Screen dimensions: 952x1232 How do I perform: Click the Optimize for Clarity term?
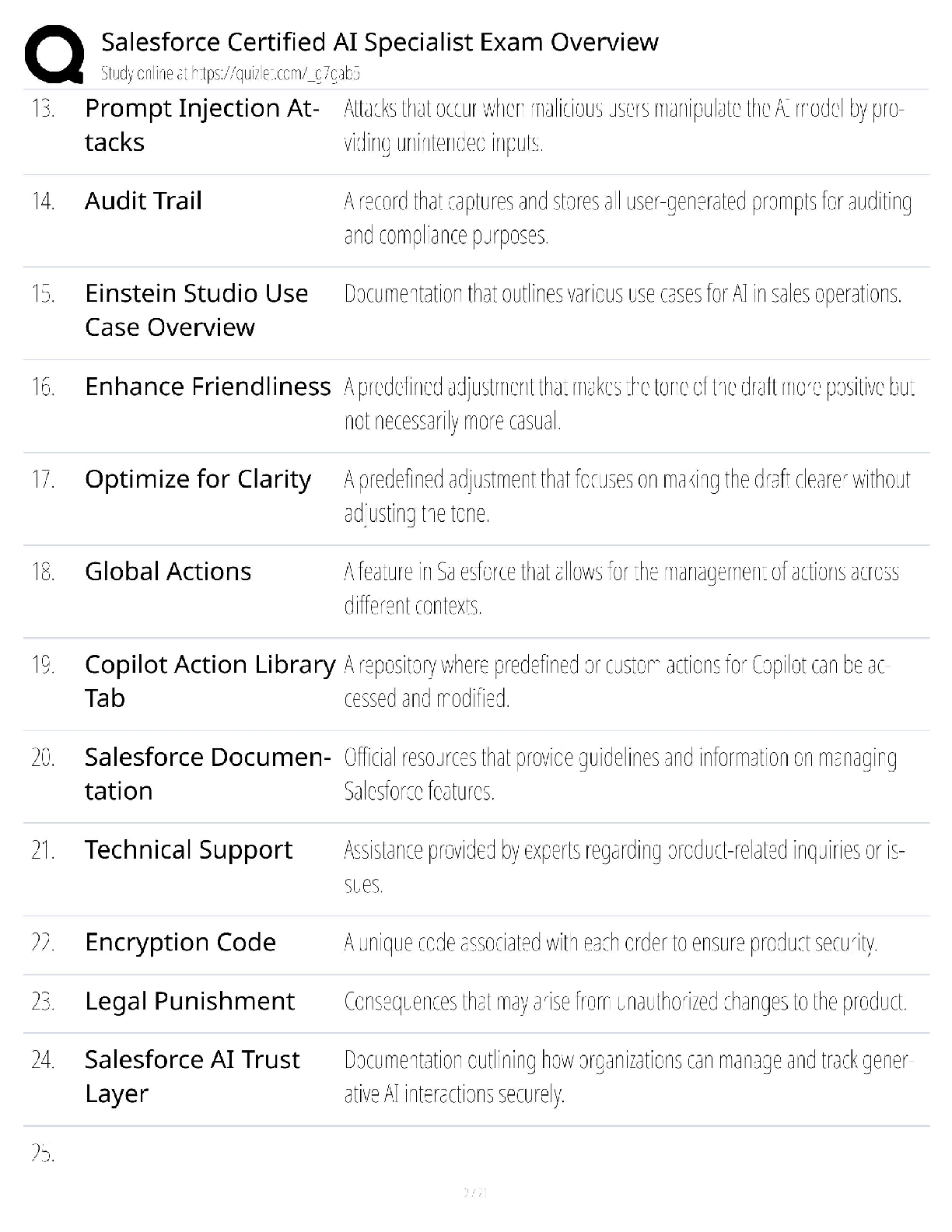click(198, 480)
